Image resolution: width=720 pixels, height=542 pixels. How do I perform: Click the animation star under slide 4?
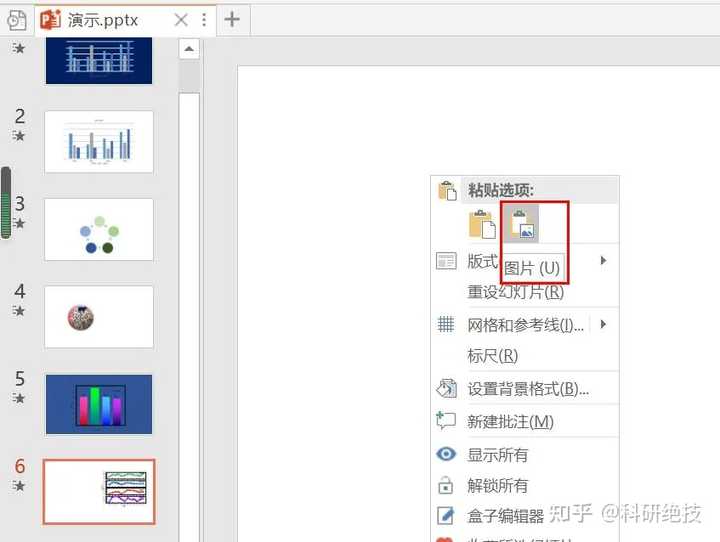[x=19, y=311]
